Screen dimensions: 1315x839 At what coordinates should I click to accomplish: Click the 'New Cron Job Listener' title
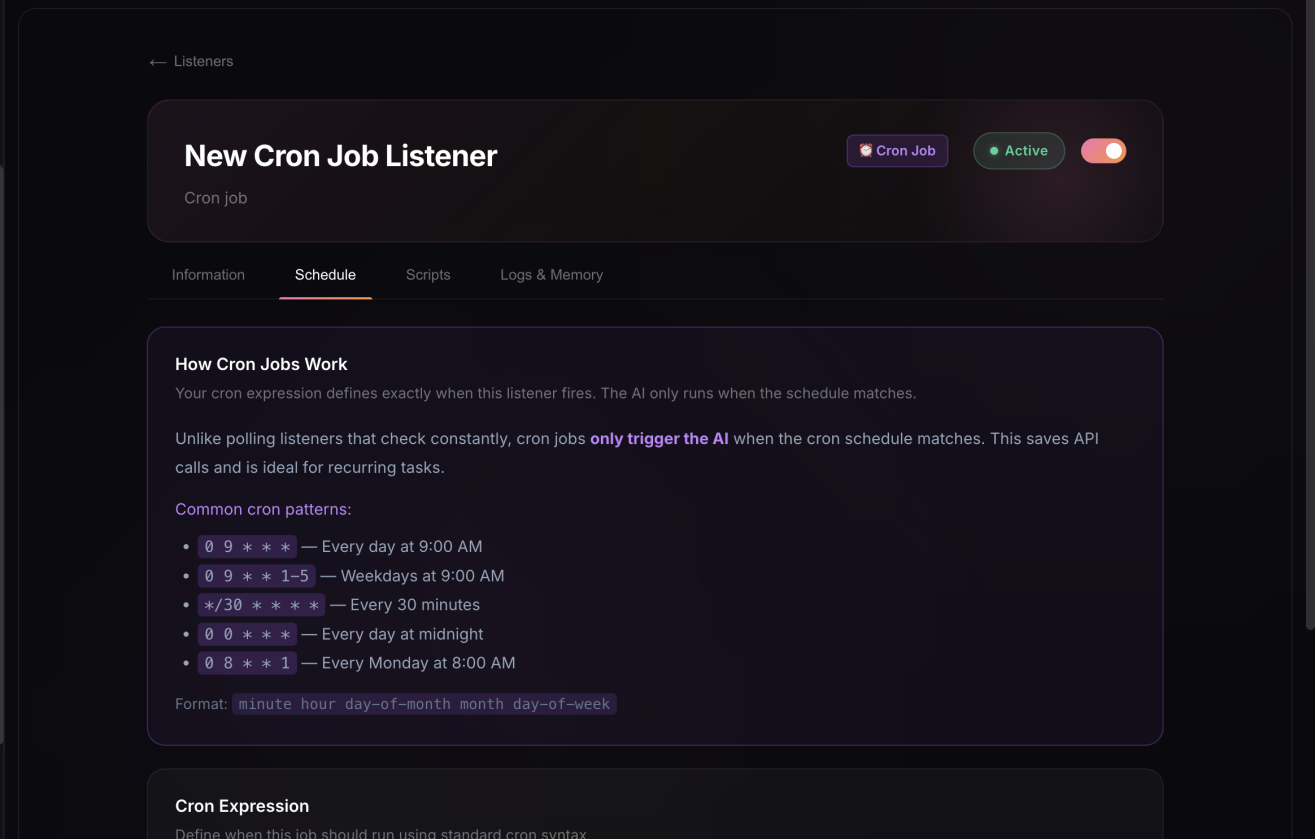click(339, 155)
